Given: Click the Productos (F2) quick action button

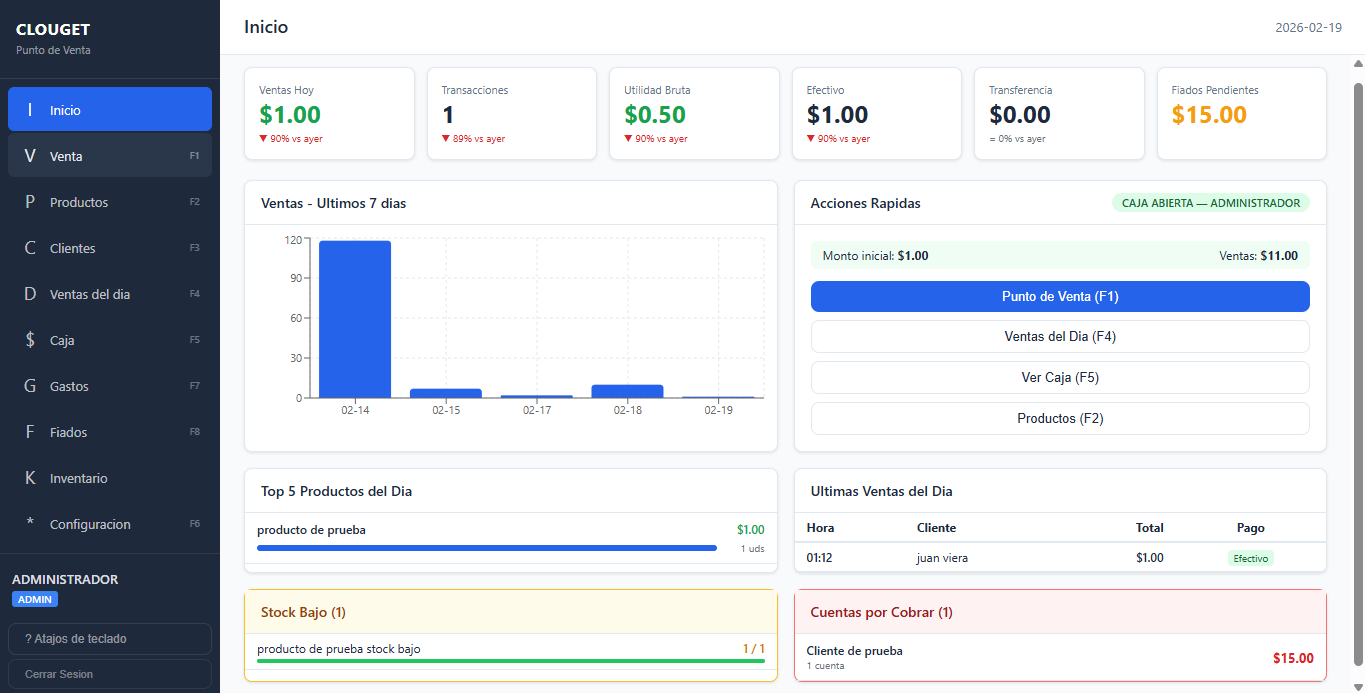Looking at the screenshot, I should point(1060,418).
